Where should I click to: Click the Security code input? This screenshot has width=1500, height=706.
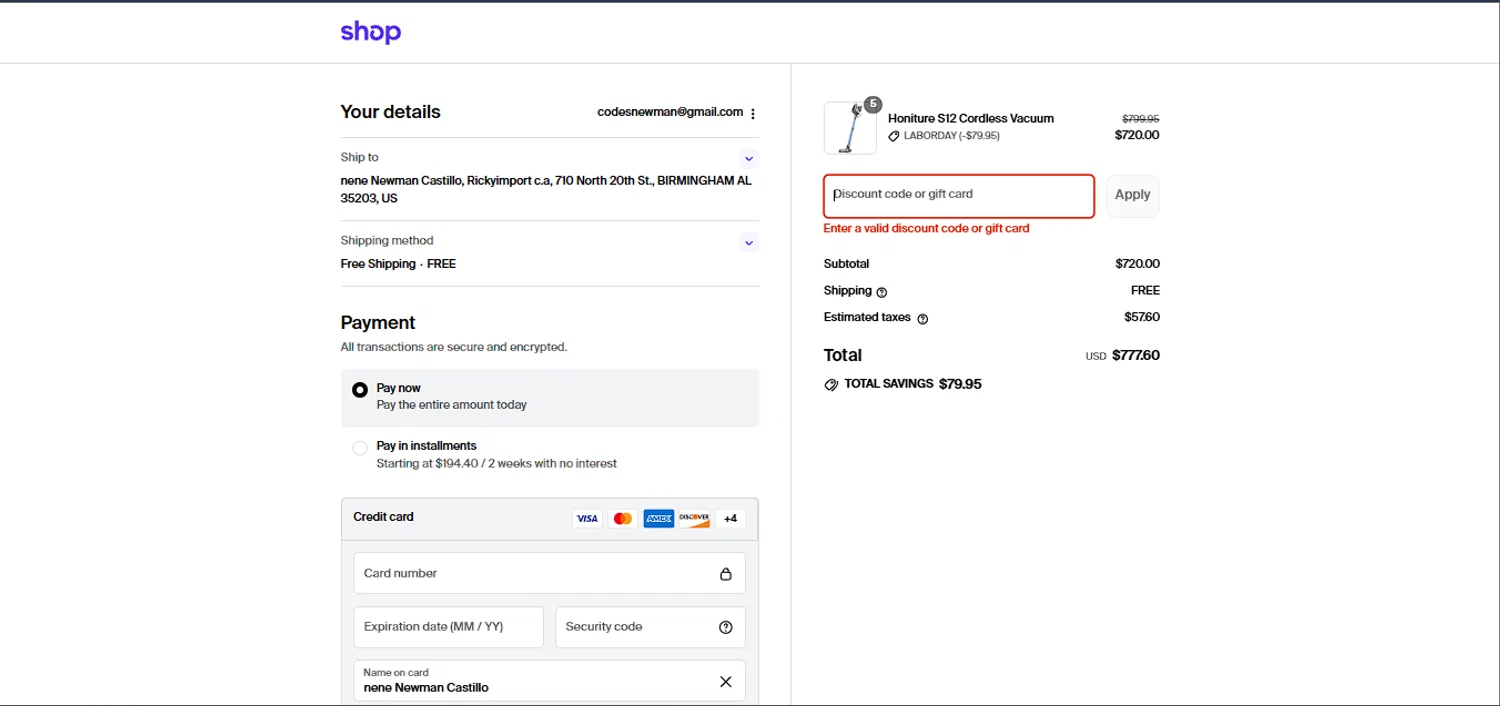pyautogui.click(x=635, y=627)
